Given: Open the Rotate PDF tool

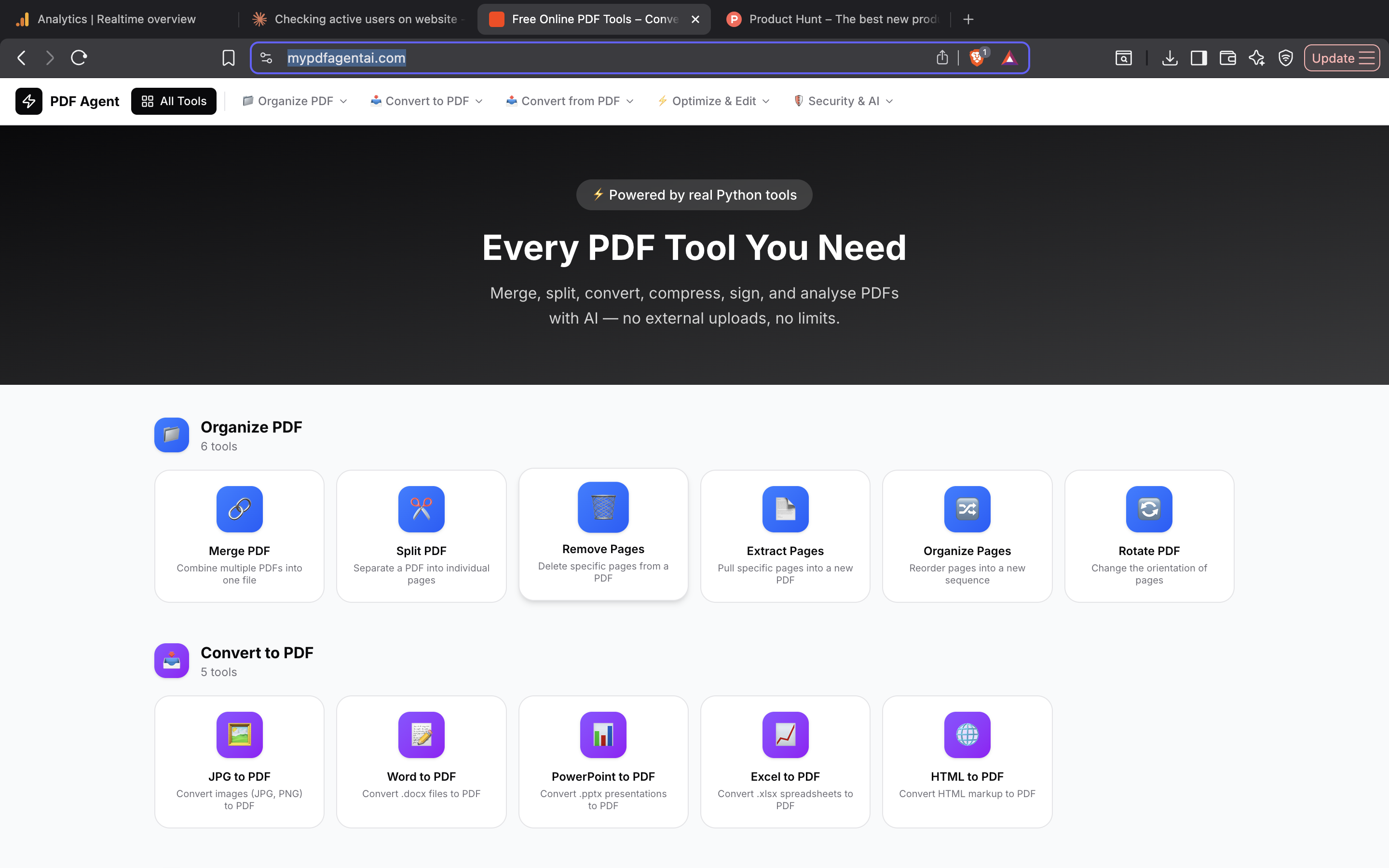Looking at the screenshot, I should tap(1148, 535).
